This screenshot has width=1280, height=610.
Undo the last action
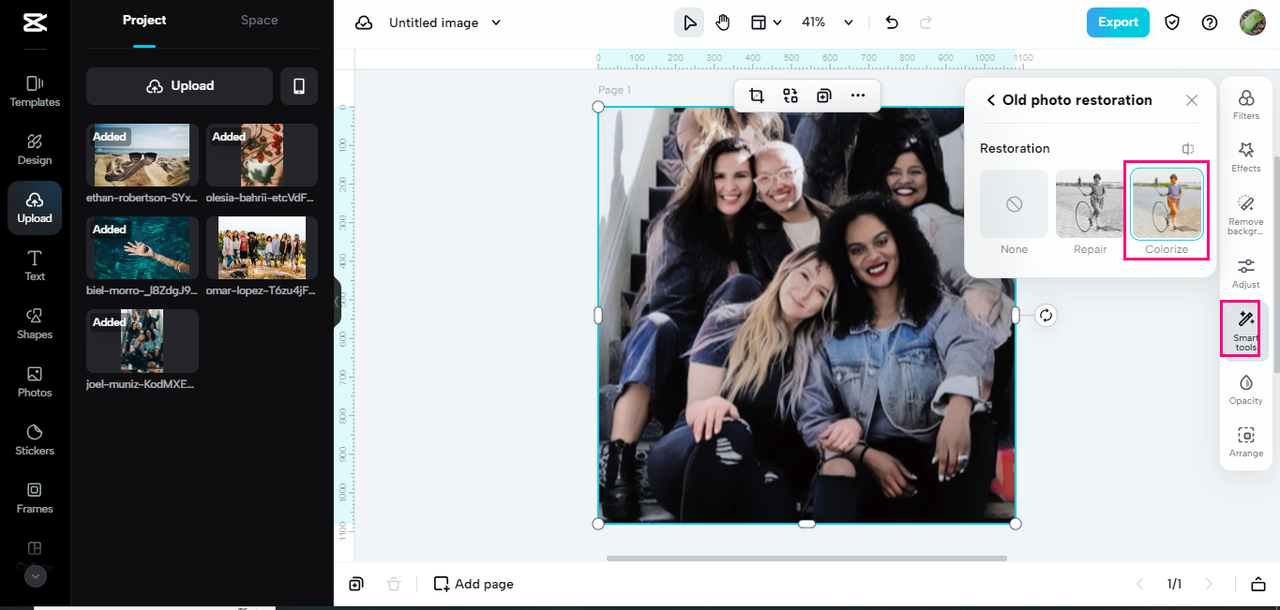pos(892,22)
